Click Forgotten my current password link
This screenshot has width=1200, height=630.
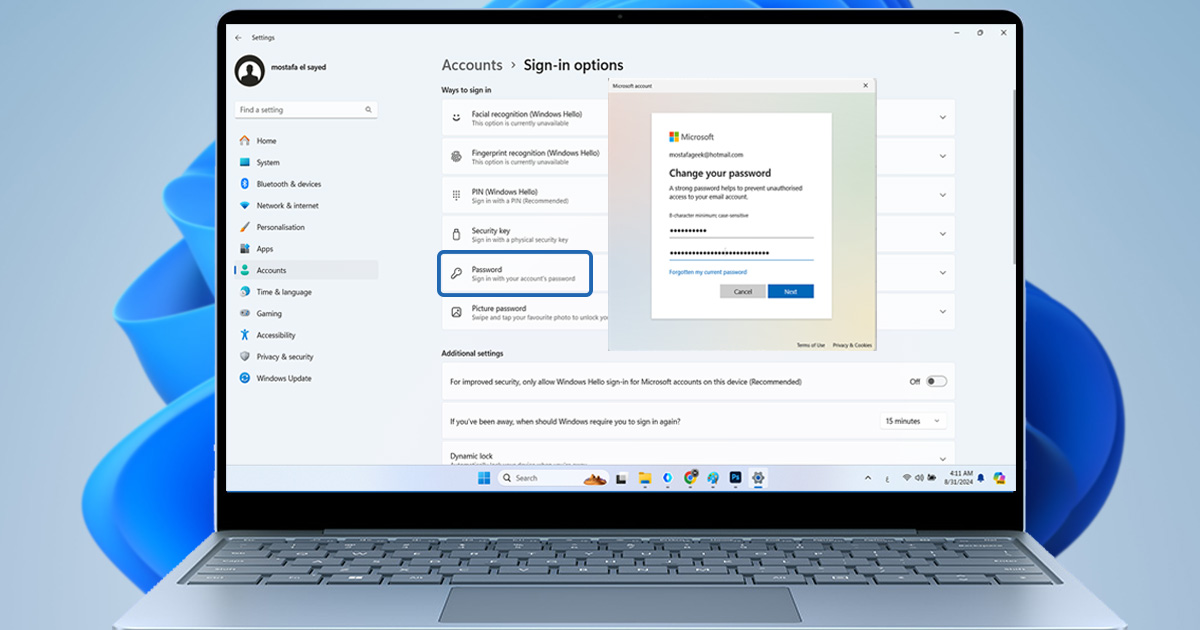(708, 272)
